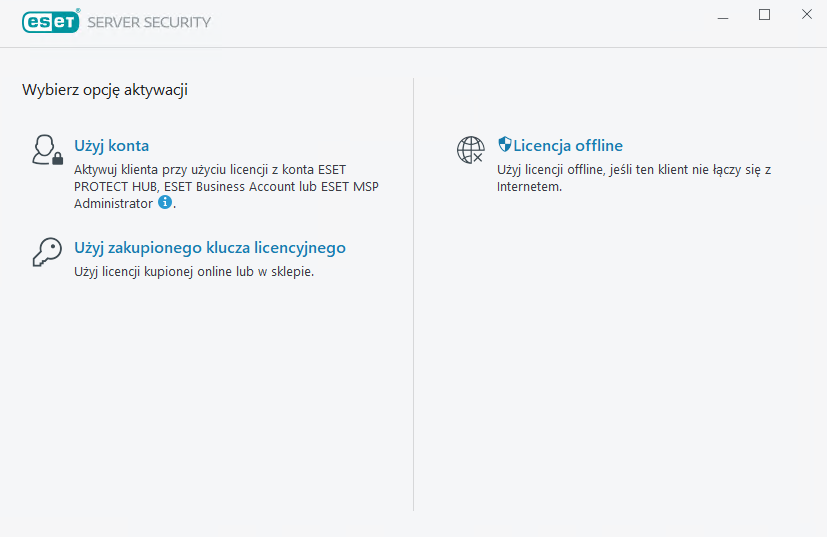
Task: Open the Użyj konta activation option
Action: point(111,146)
